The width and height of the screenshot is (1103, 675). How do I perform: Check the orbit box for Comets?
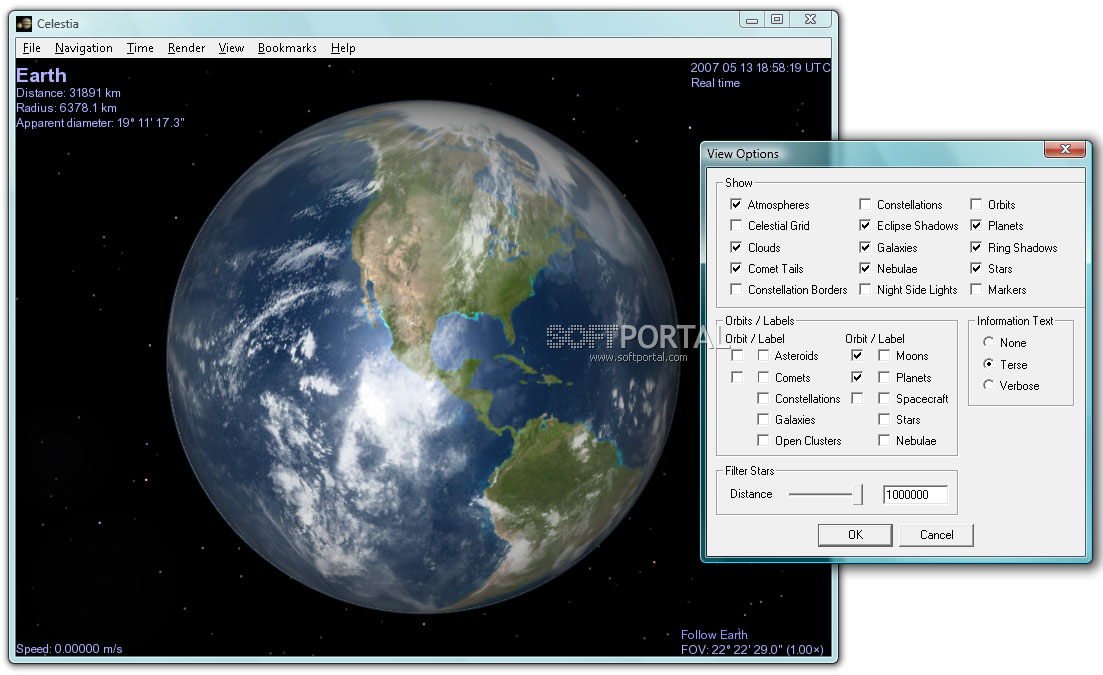pyautogui.click(x=737, y=378)
